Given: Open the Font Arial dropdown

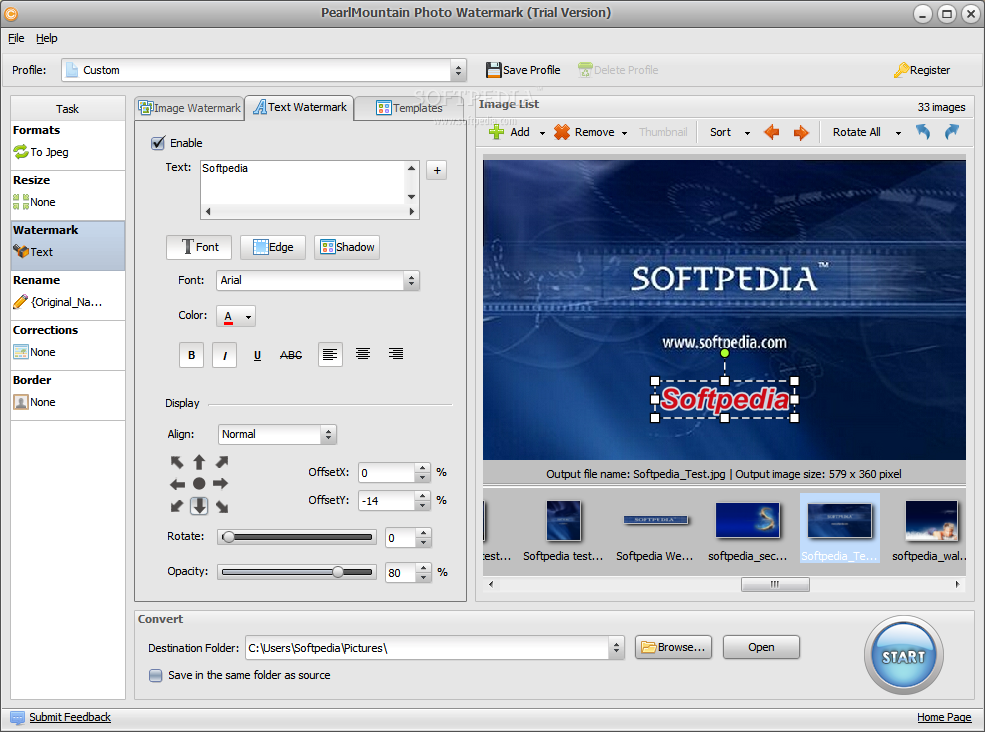Looking at the screenshot, I should tap(411, 281).
